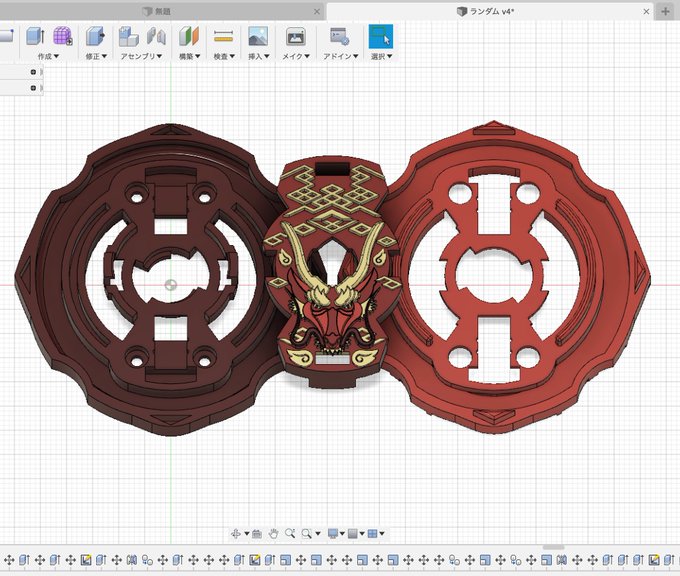The height and width of the screenshot is (576, 680).
Task: Click the 3D Print make icon
Action: click(x=296, y=36)
